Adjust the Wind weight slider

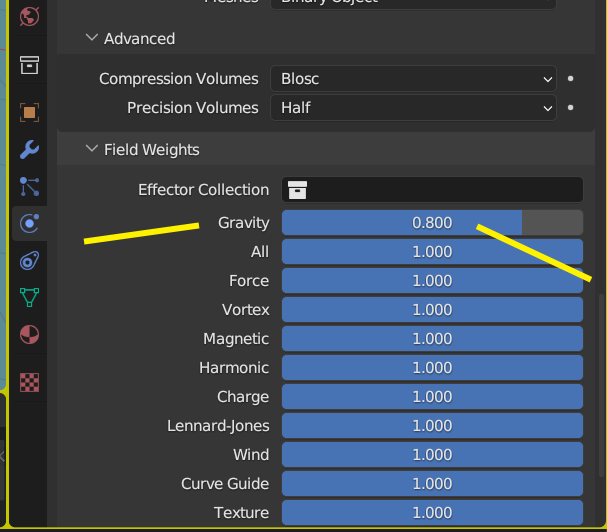coord(432,455)
